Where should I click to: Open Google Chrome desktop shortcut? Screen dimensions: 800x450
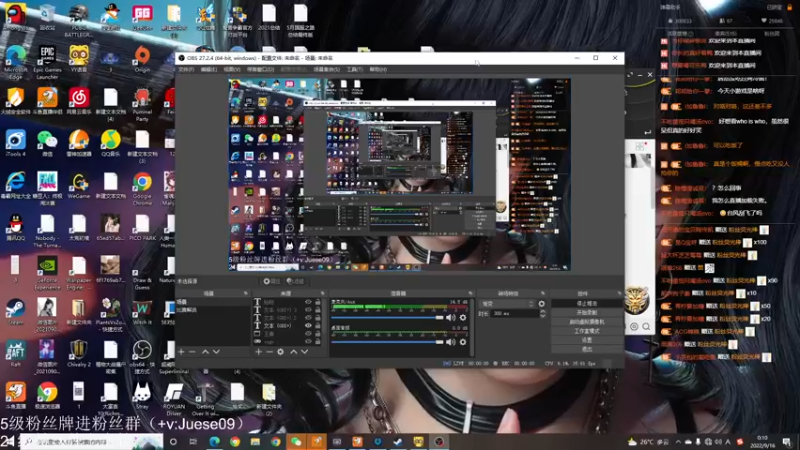(142, 188)
